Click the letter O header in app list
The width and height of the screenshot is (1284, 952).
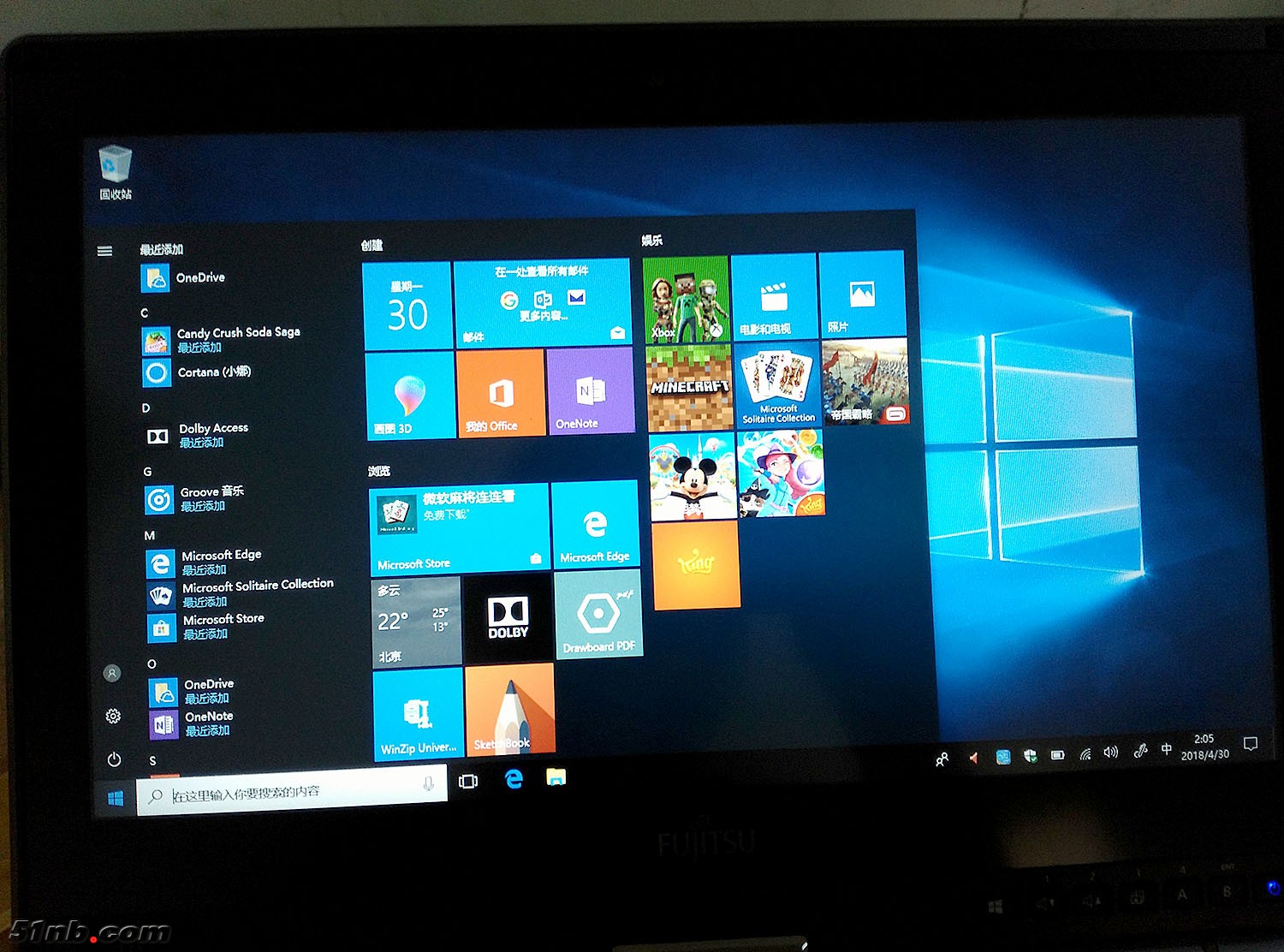point(152,664)
